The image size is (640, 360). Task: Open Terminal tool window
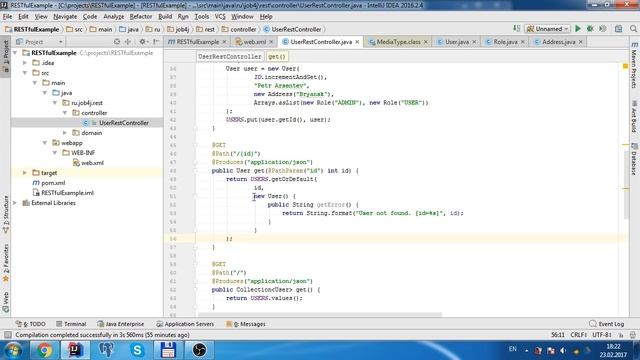click(x=71, y=324)
